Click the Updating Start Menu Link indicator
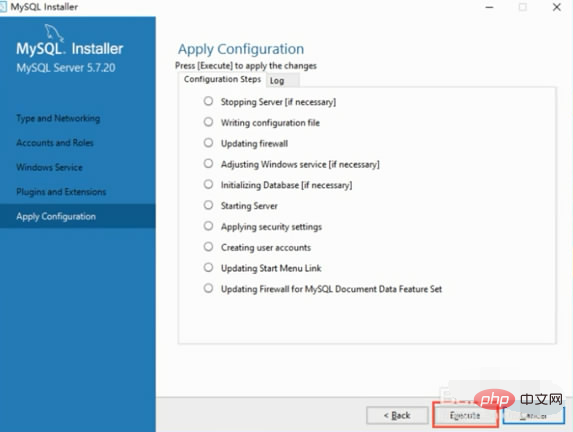This screenshot has height=432, width=573. pyautogui.click(x=208, y=268)
